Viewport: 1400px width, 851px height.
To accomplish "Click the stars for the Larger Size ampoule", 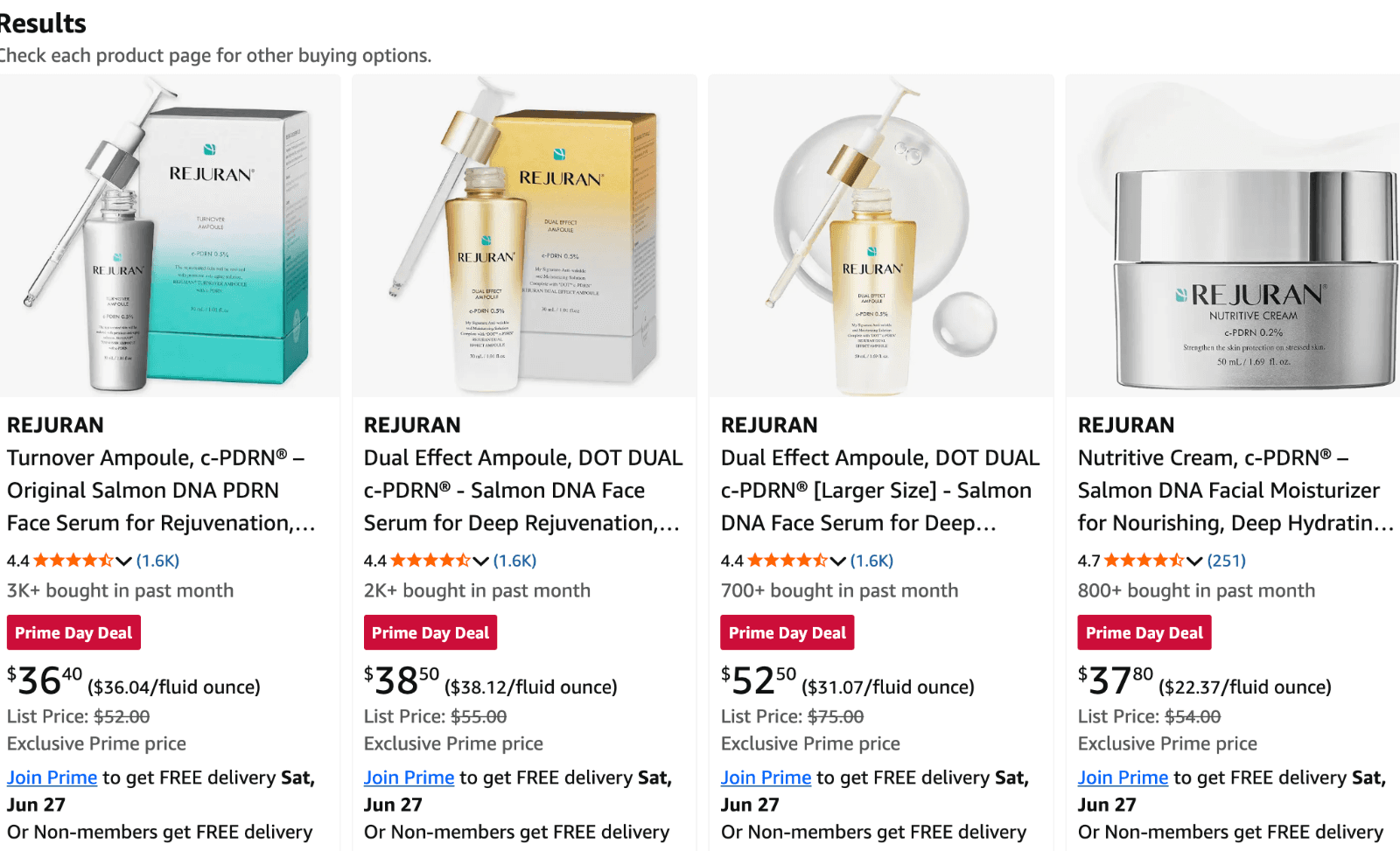I will click(787, 561).
